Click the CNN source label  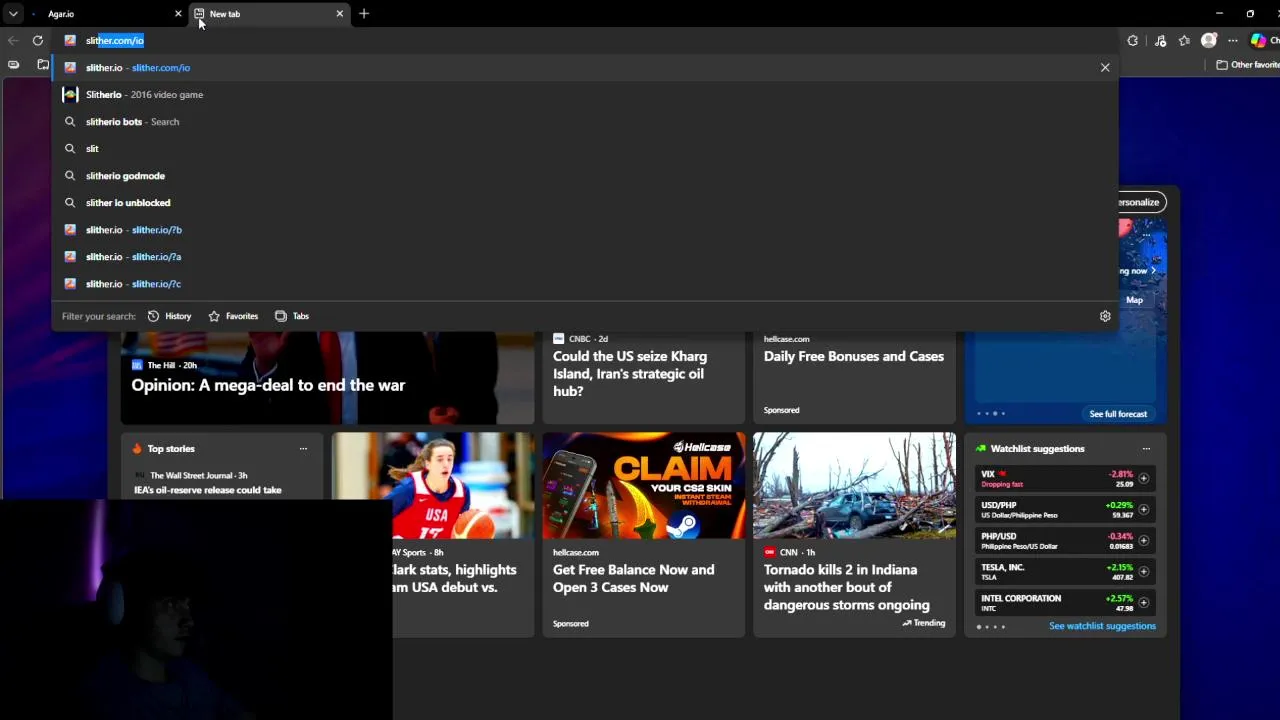[x=789, y=552]
